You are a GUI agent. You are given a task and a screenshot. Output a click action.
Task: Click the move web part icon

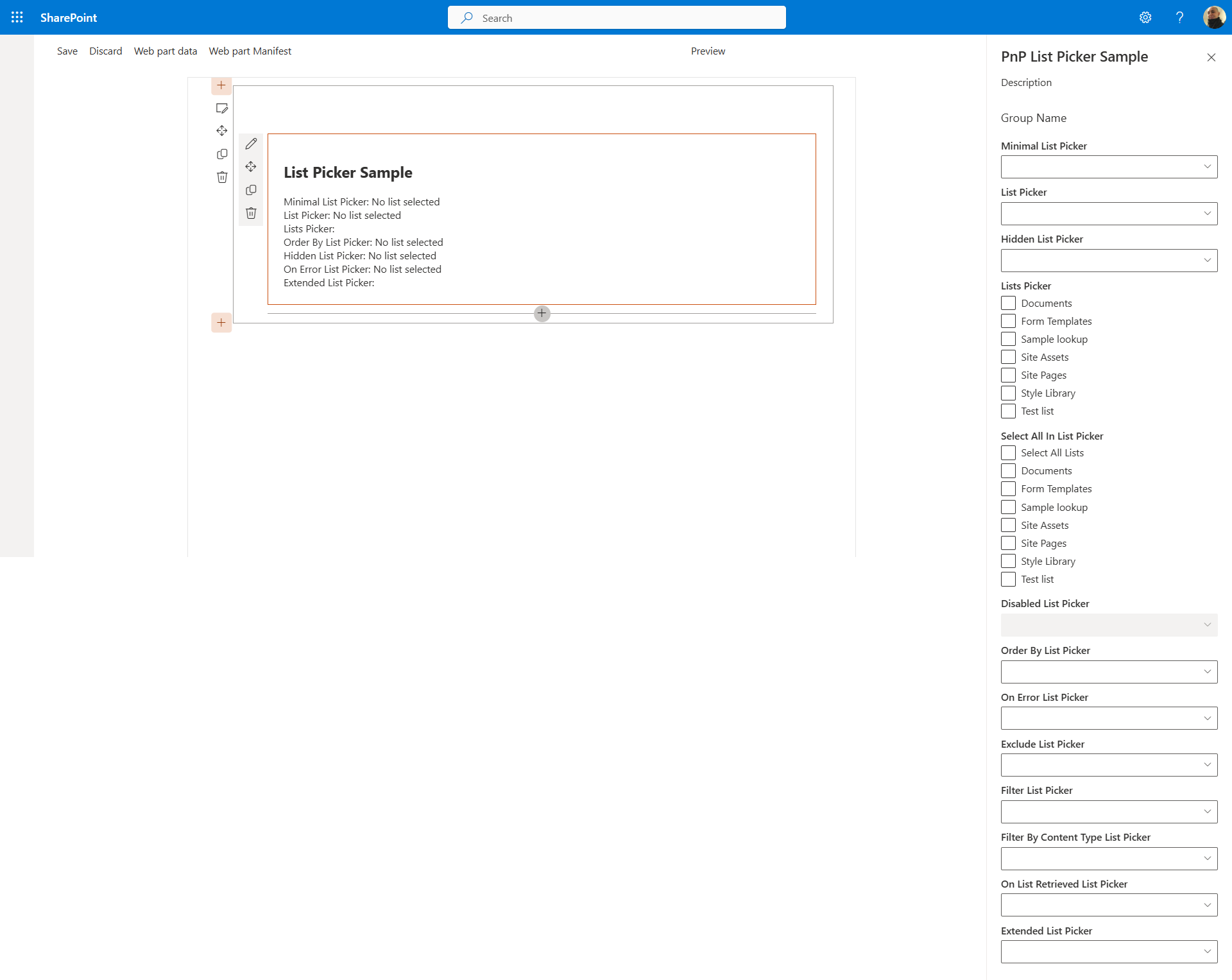pos(251,166)
